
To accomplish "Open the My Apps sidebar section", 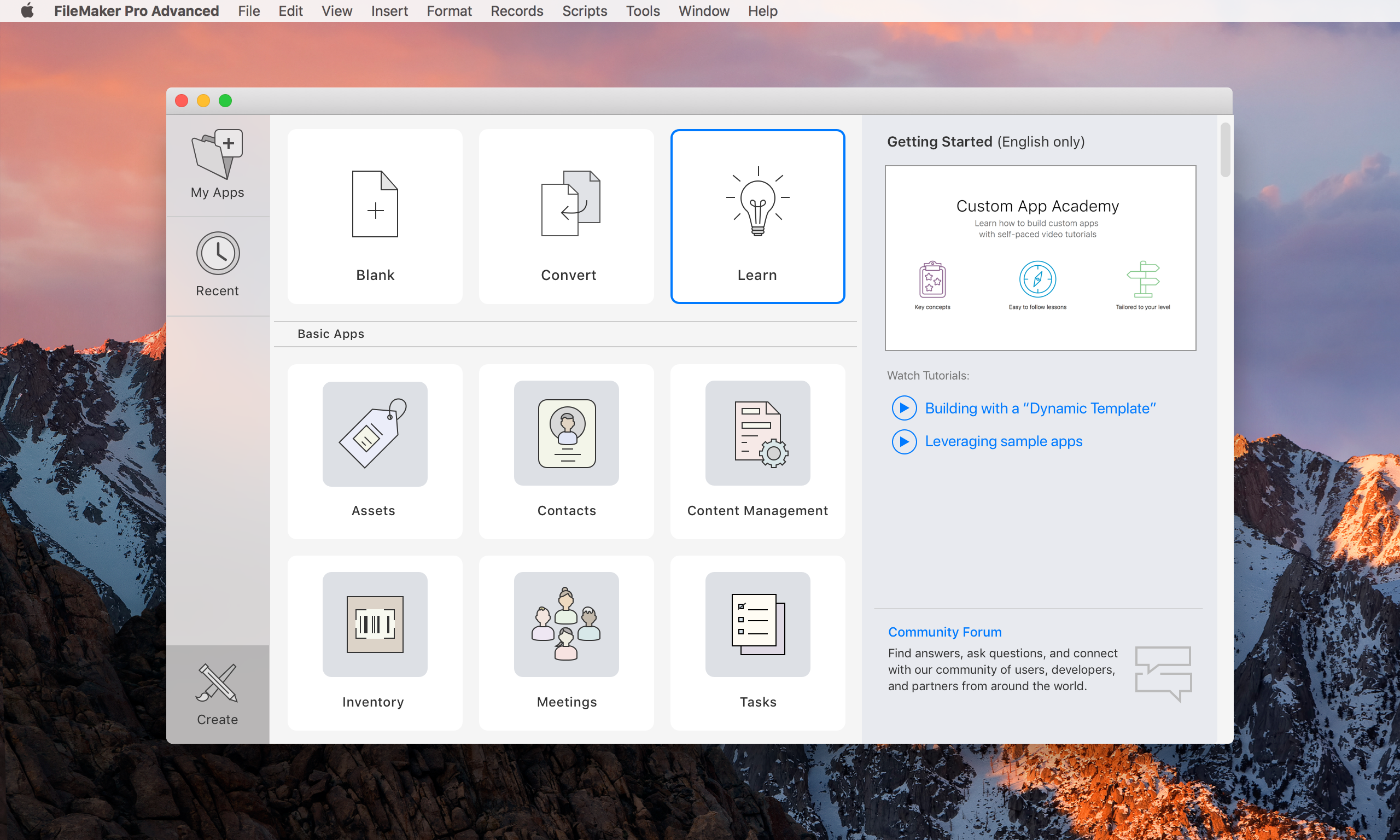I will click(x=217, y=165).
